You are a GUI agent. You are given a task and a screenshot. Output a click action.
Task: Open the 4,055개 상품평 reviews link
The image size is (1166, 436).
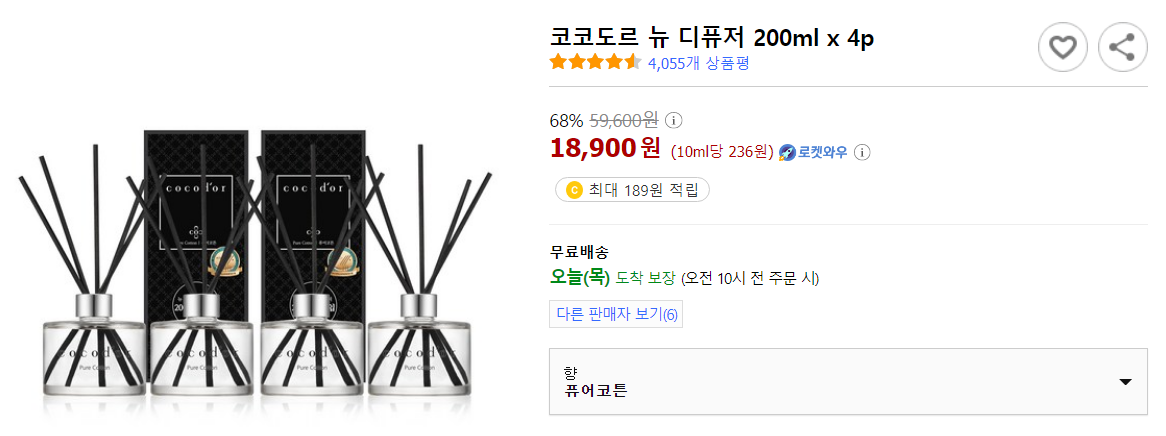698,63
